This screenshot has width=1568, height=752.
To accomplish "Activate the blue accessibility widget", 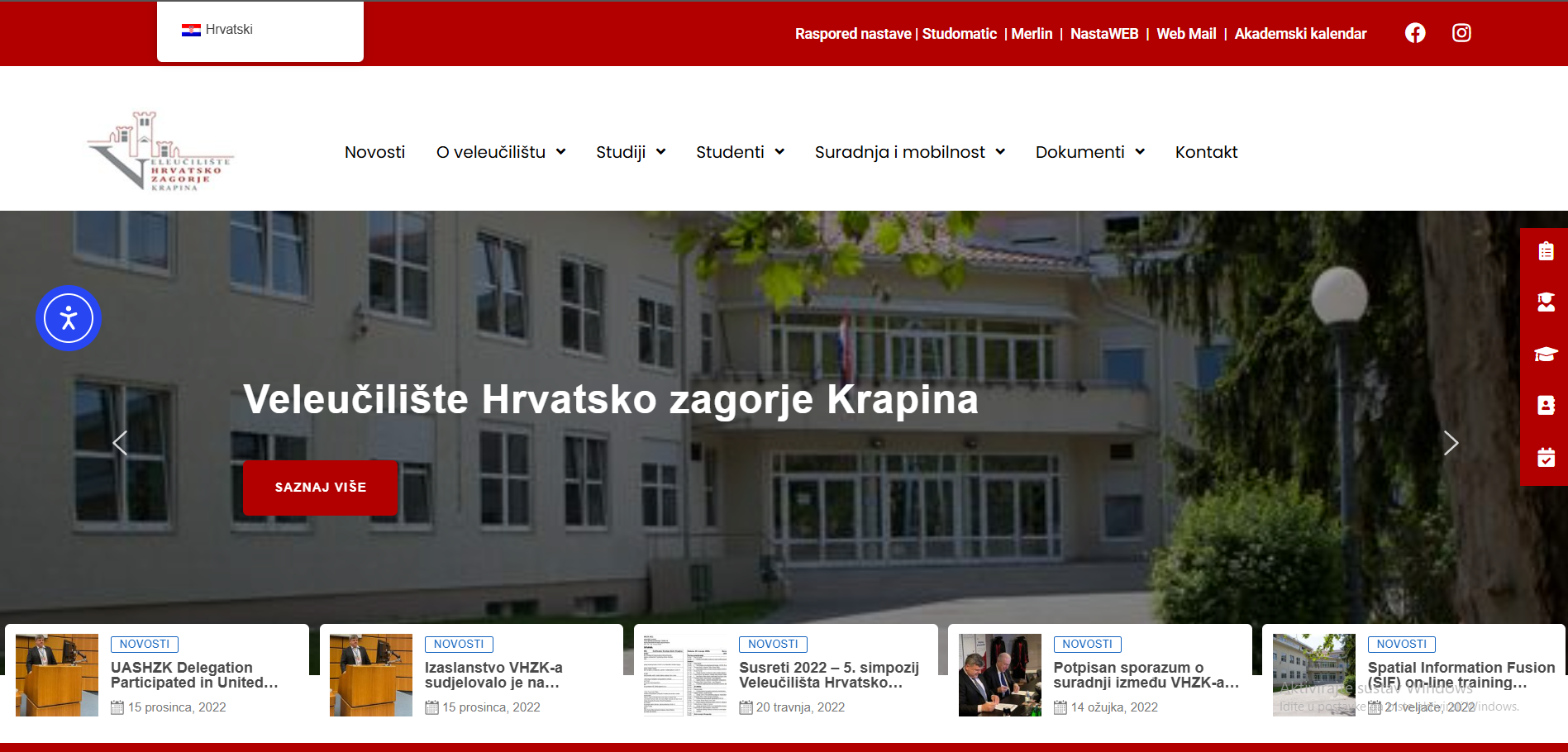I will coord(69,317).
